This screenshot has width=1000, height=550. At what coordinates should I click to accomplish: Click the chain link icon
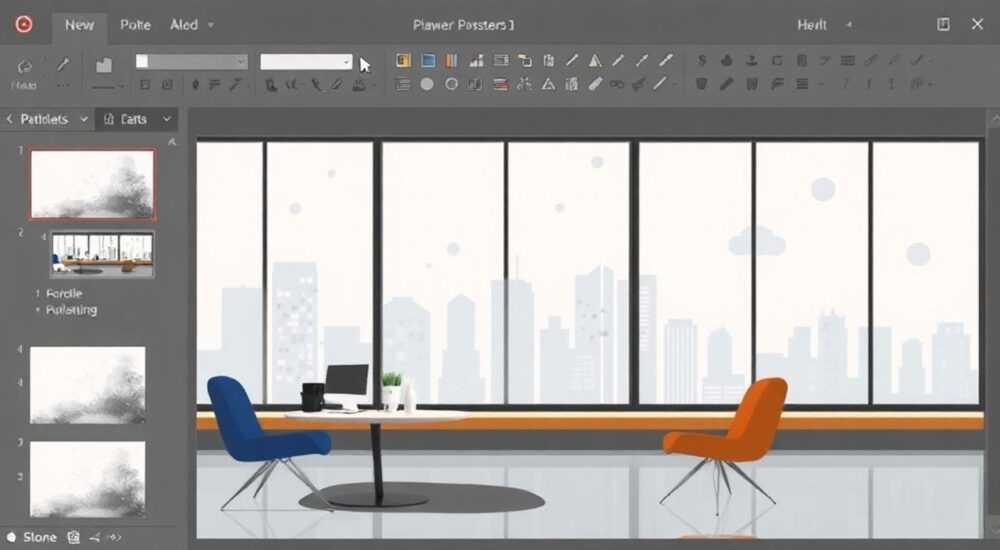[617, 84]
